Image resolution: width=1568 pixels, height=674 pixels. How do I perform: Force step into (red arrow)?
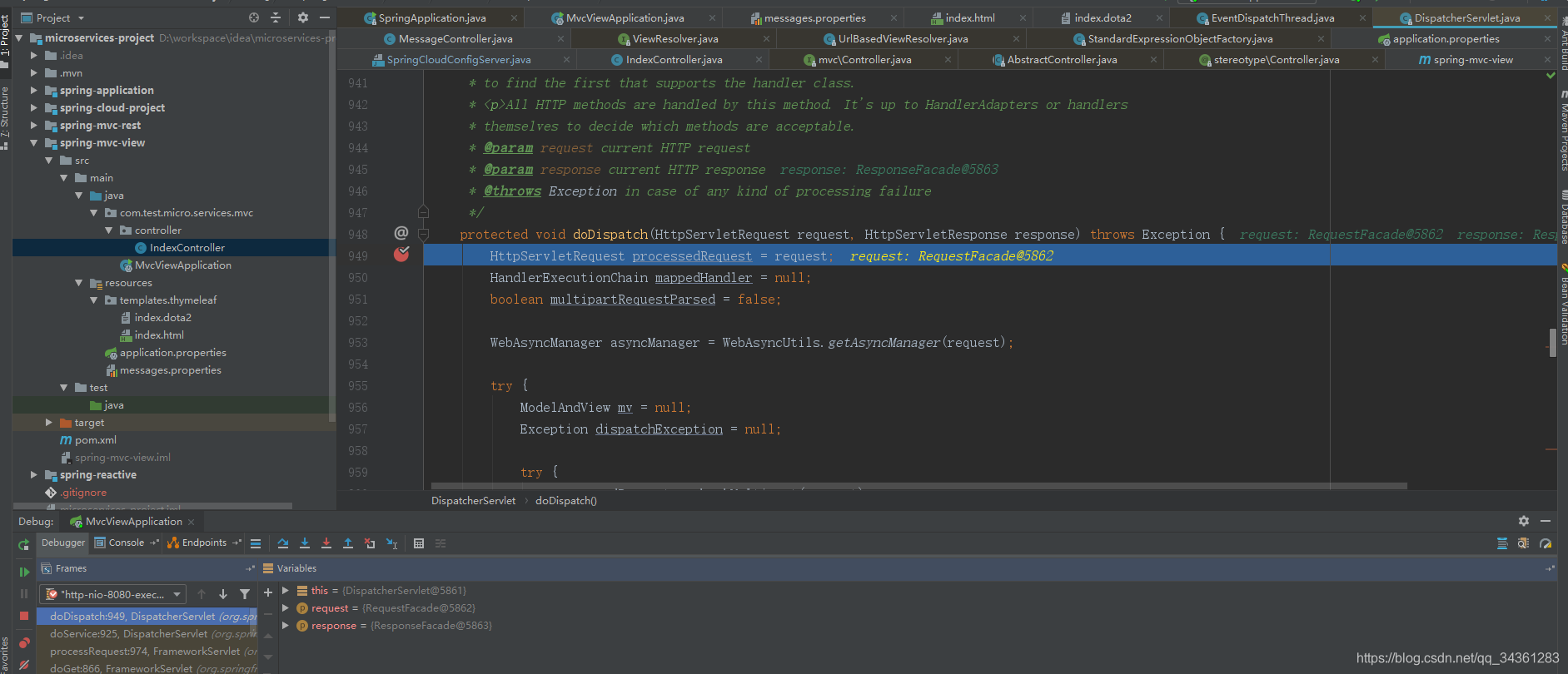[326, 543]
